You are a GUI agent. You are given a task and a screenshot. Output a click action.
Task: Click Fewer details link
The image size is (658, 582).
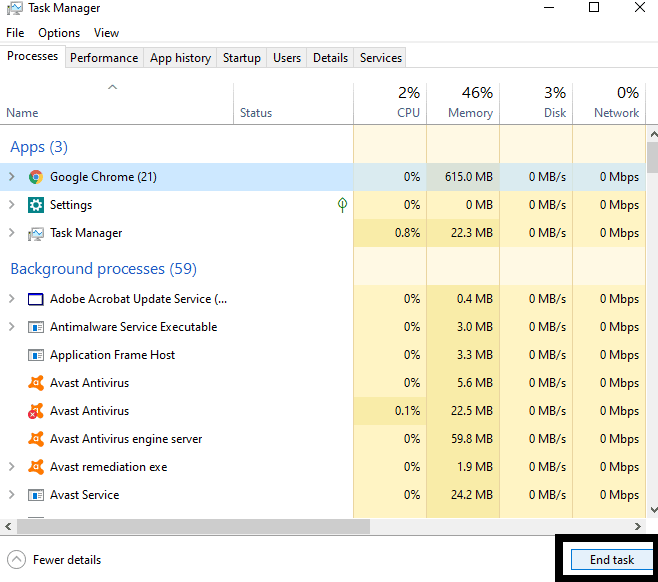coord(67,560)
